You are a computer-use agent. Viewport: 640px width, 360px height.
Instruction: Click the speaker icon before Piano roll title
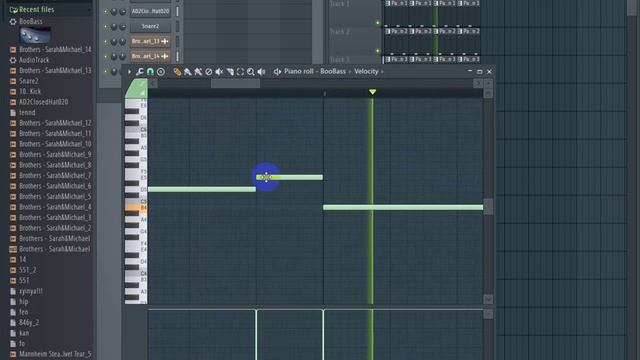277,72
